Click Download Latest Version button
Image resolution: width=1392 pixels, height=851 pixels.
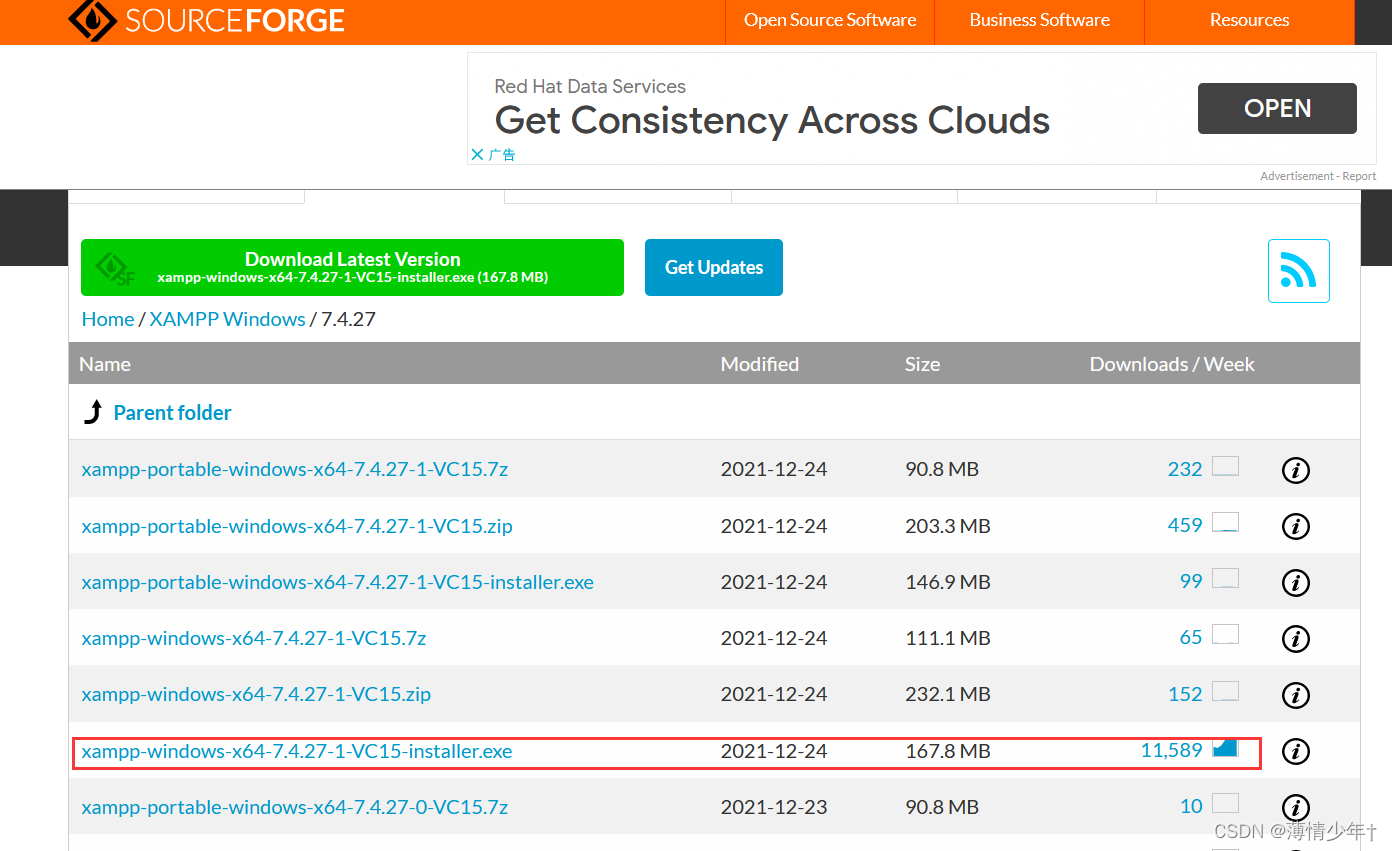click(352, 267)
